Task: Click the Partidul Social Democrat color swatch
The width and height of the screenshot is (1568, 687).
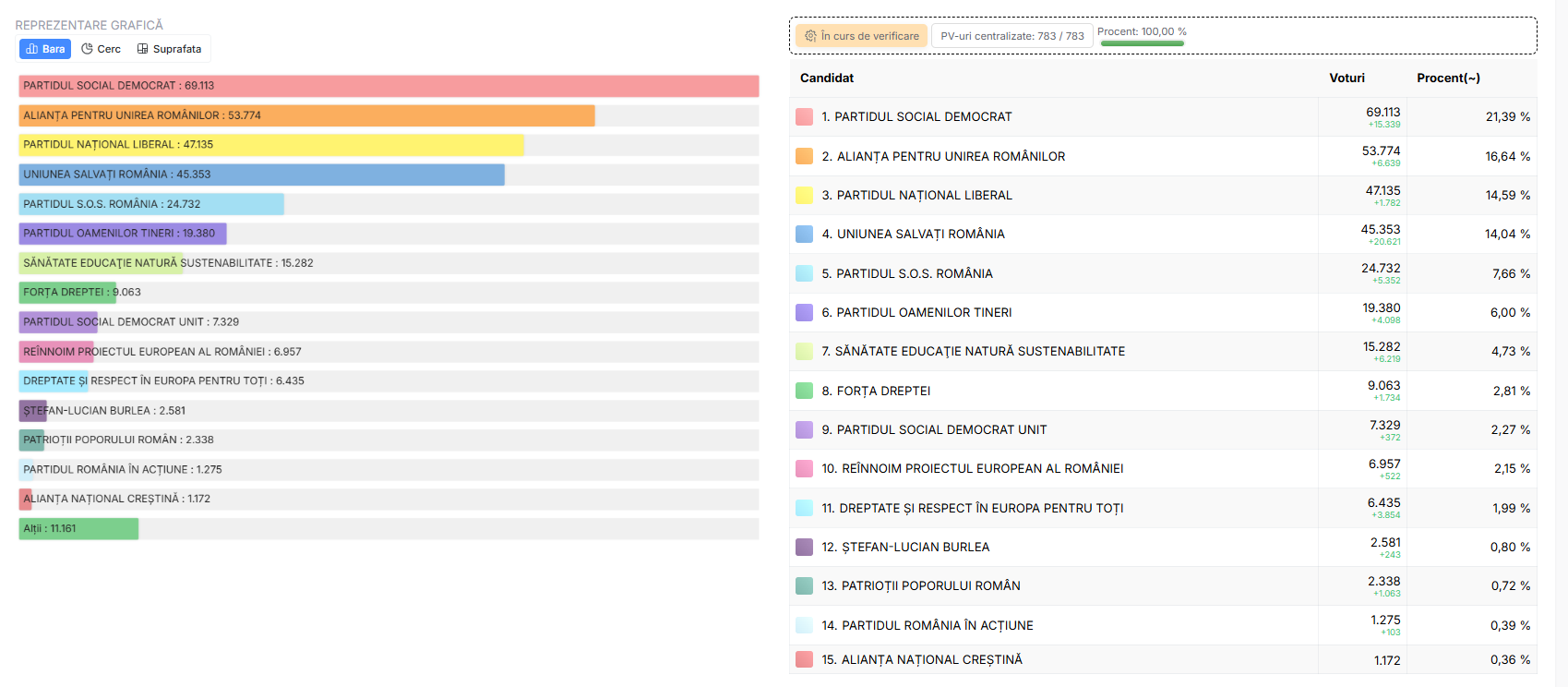Action: (804, 116)
